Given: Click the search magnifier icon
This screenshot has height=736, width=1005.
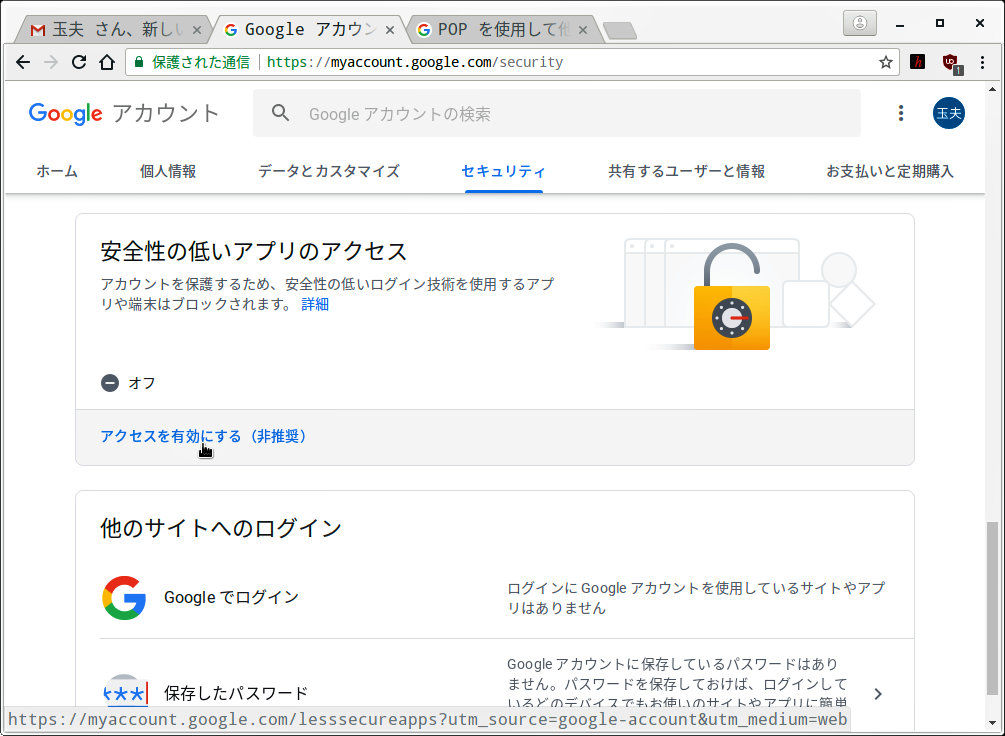Looking at the screenshot, I should pyautogui.click(x=280, y=113).
